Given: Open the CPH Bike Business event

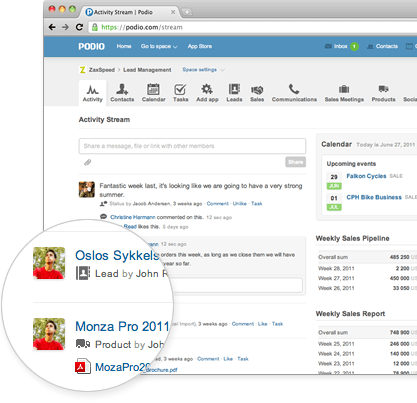Looking at the screenshot, I should (374, 197).
